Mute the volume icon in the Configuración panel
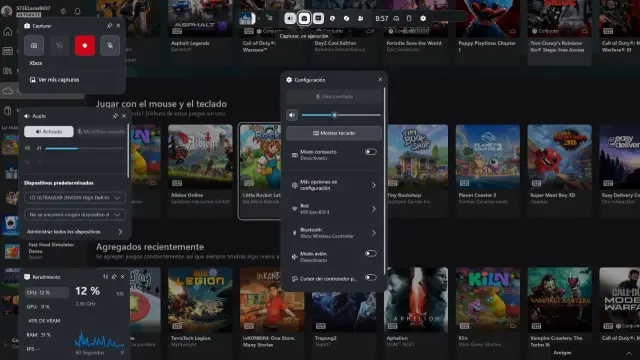 292,115
